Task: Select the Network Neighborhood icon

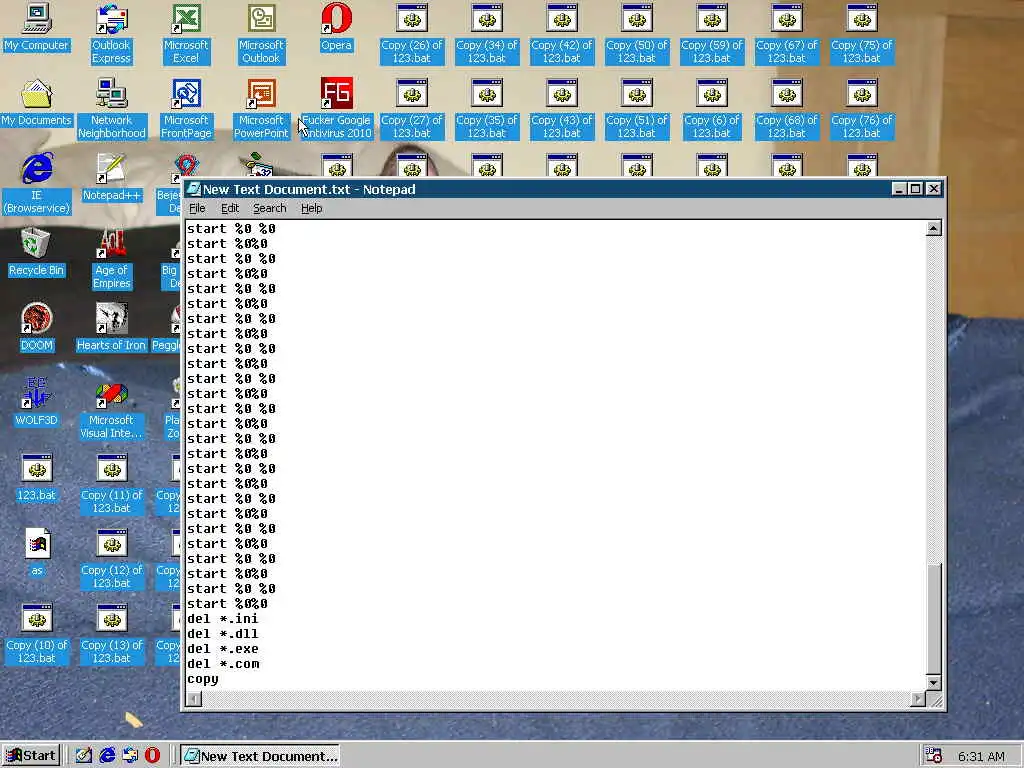Action: point(112,108)
